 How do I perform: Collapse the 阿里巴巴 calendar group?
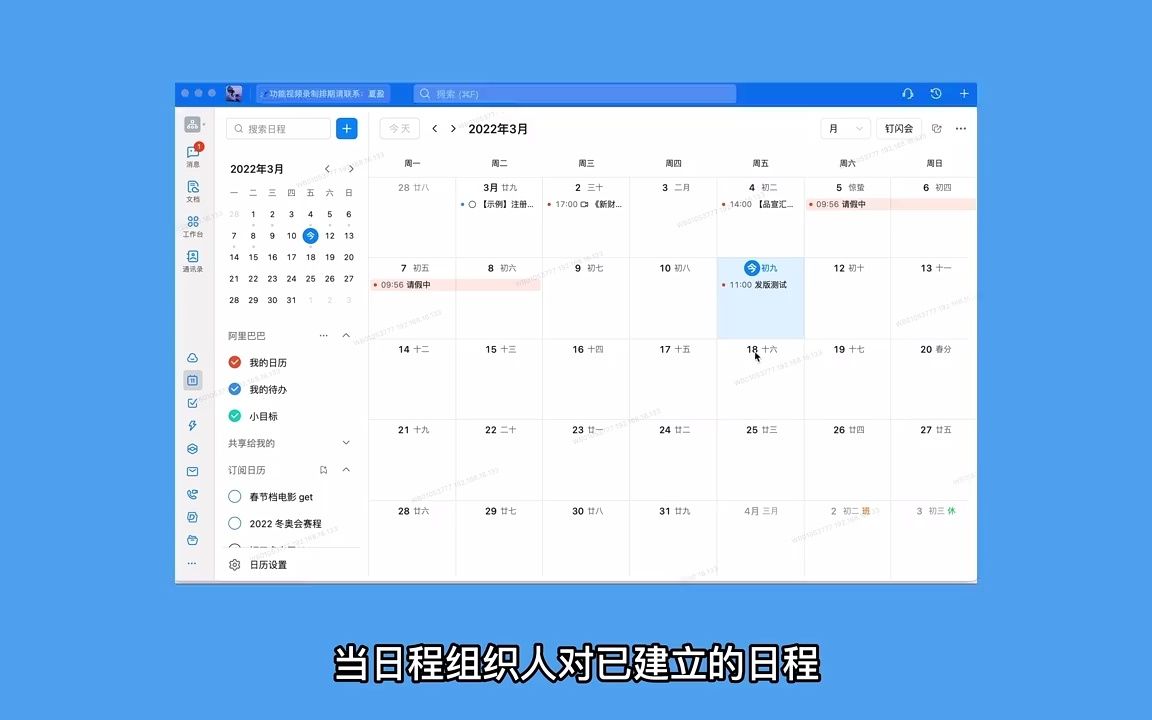tap(345, 335)
